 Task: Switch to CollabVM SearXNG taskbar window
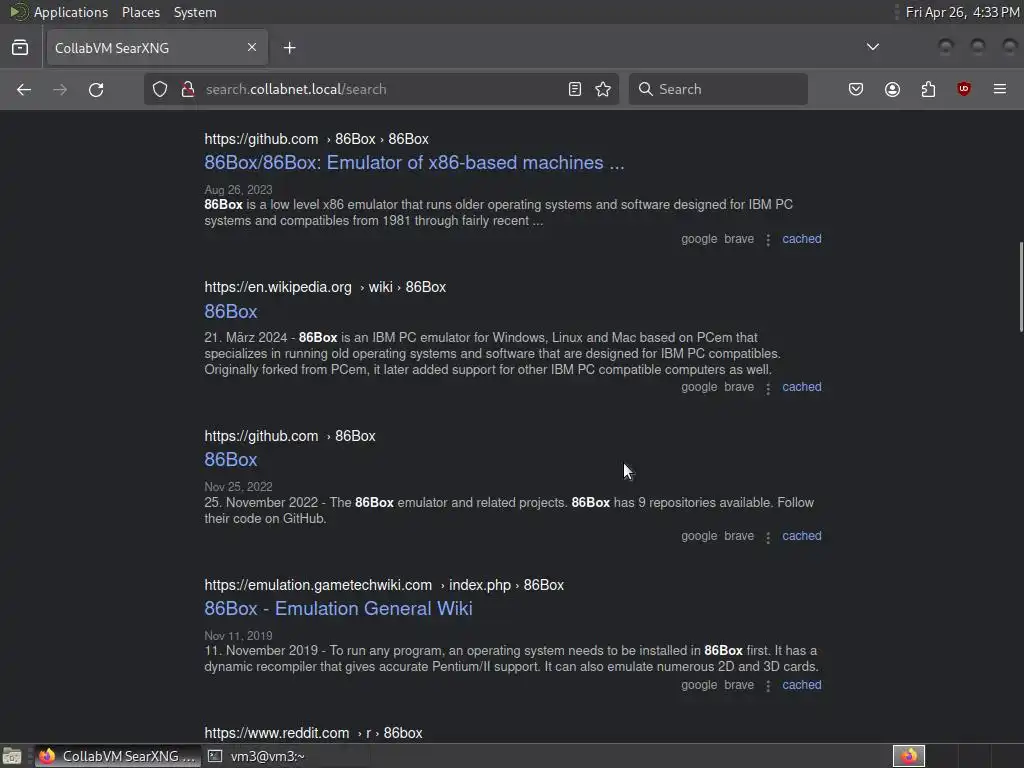[x=118, y=756]
